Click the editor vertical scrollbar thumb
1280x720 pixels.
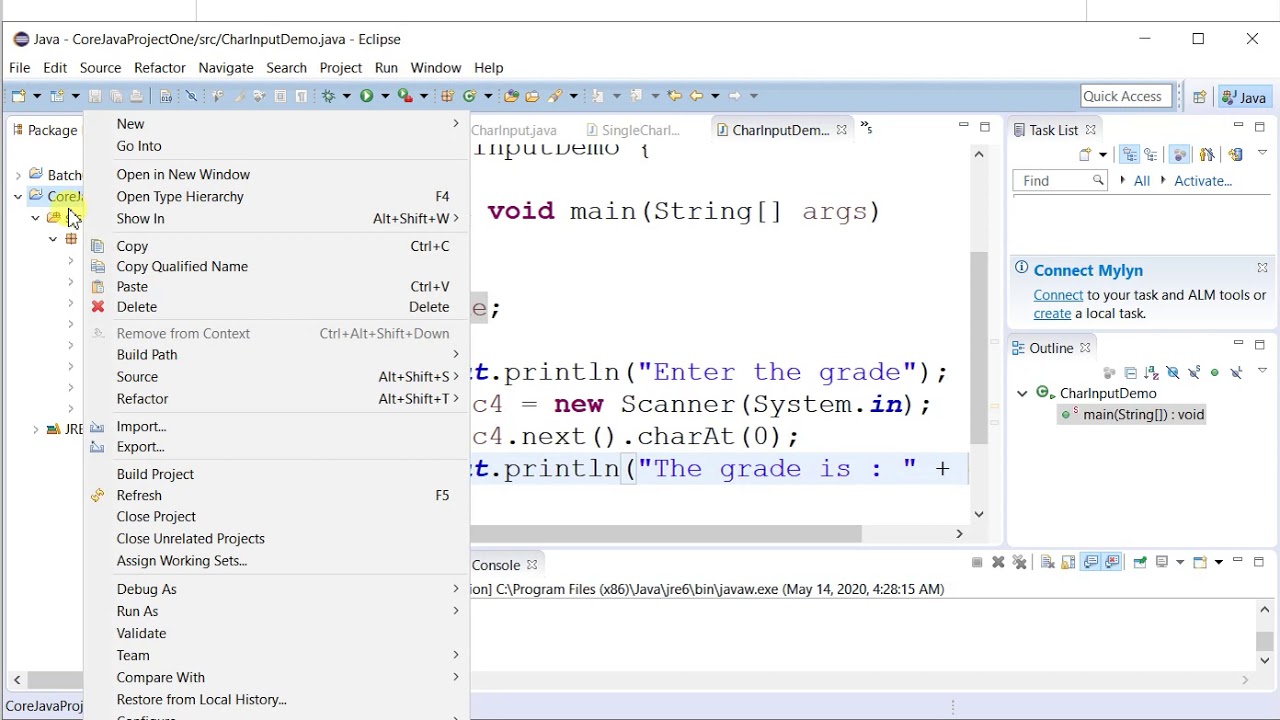coord(979,346)
